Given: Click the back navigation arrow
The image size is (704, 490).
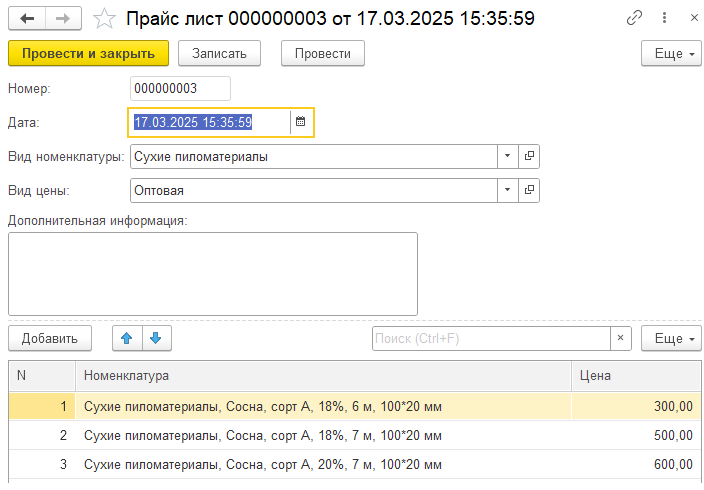Looking at the screenshot, I should [x=26, y=18].
